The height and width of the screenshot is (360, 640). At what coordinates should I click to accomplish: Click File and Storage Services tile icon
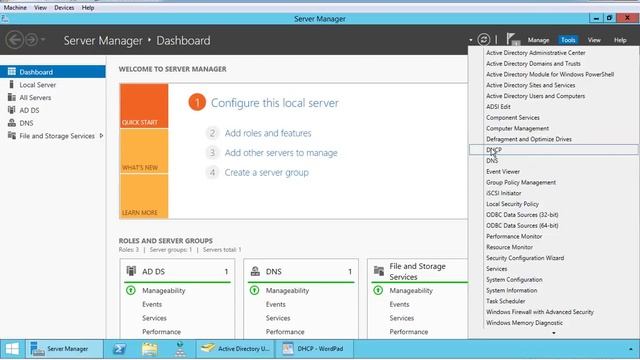pos(379,271)
